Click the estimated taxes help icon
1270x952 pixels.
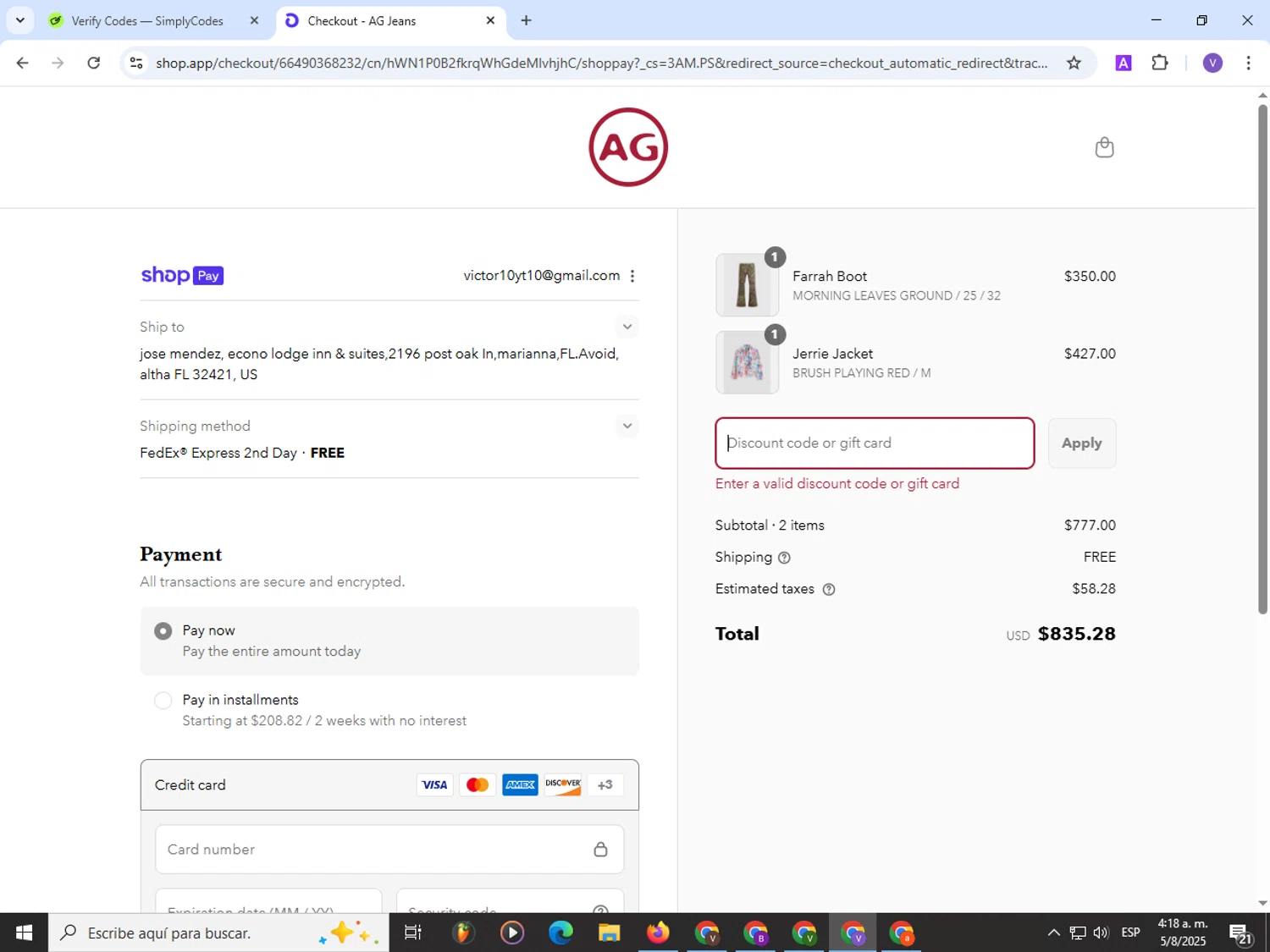point(829,589)
